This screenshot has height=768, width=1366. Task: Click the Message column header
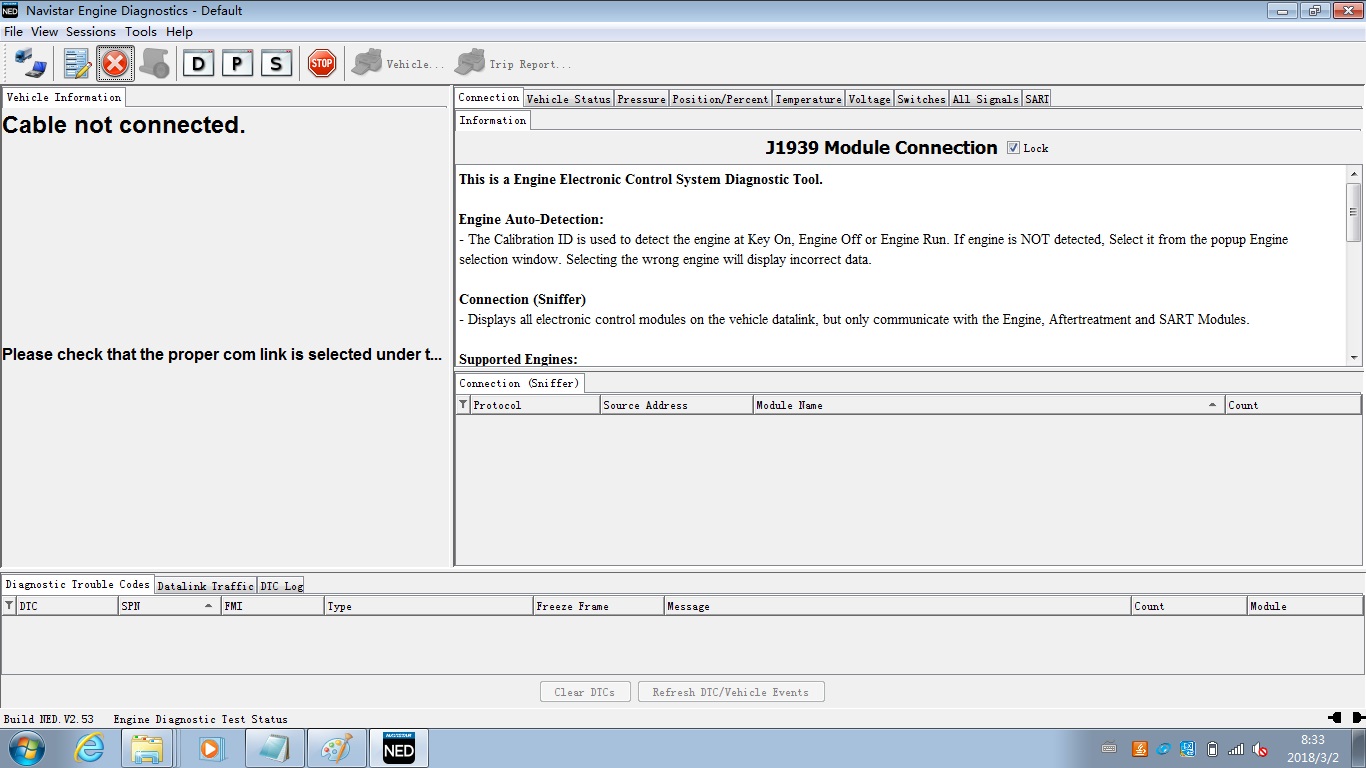(x=897, y=606)
